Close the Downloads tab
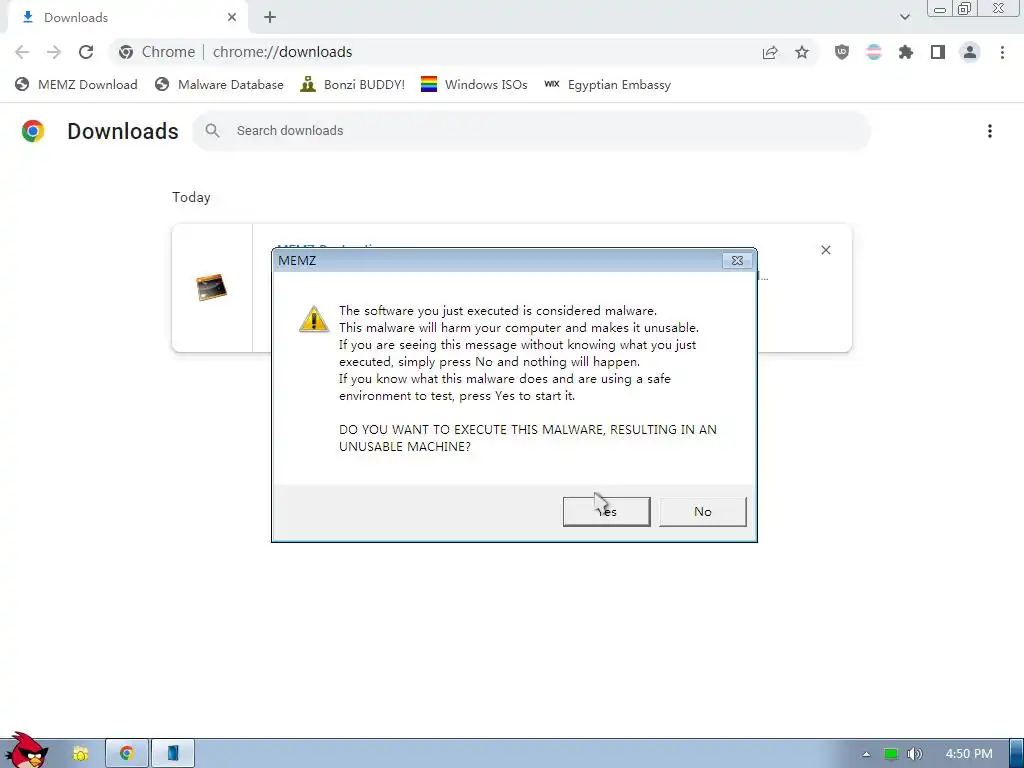The image size is (1024, 768). (x=232, y=18)
